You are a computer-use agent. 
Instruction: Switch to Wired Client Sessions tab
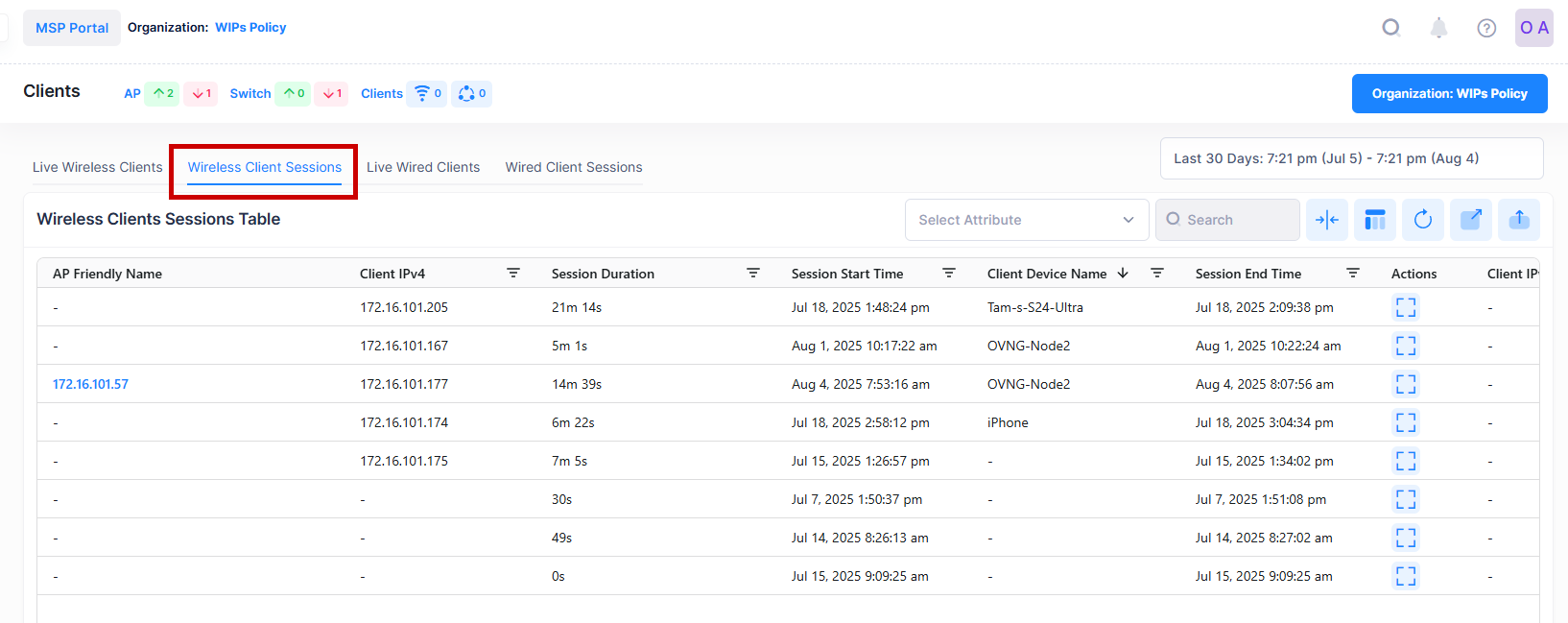574,167
